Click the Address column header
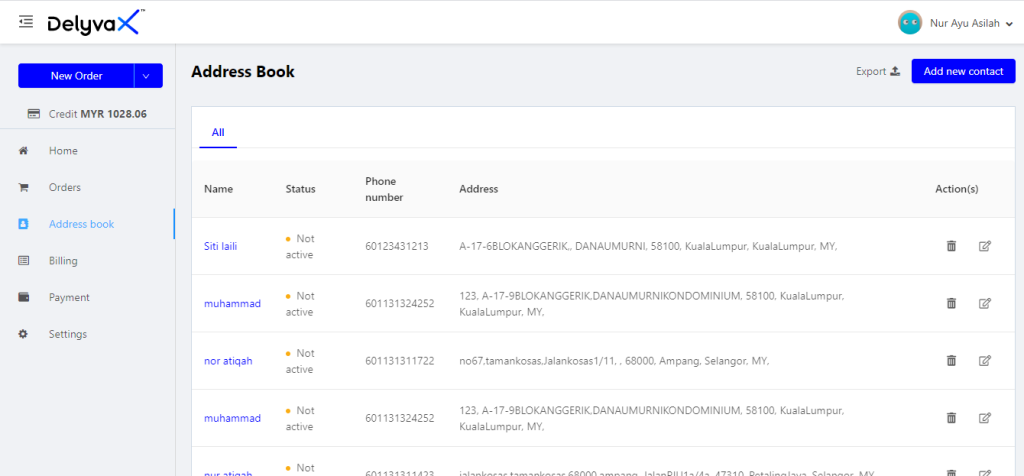 pos(479,189)
